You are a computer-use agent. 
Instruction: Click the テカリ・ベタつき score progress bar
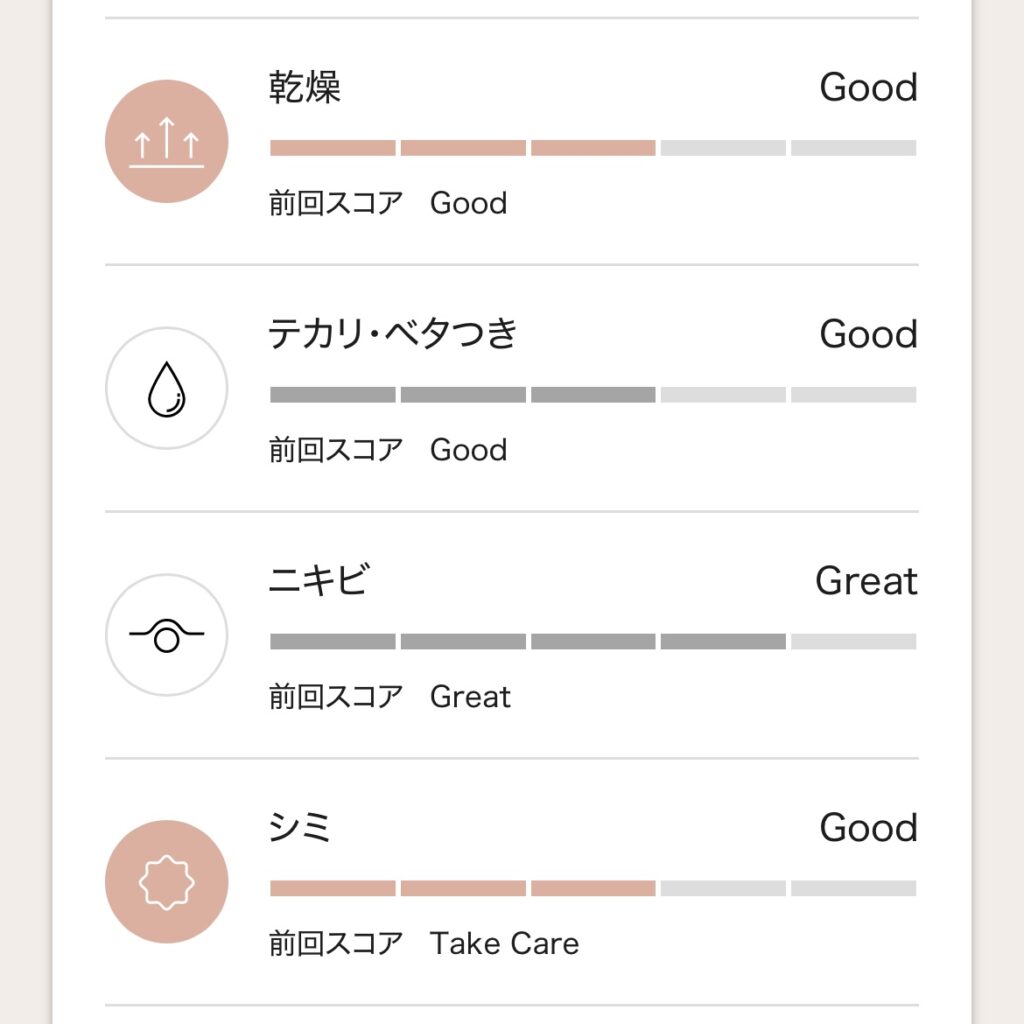click(592, 395)
